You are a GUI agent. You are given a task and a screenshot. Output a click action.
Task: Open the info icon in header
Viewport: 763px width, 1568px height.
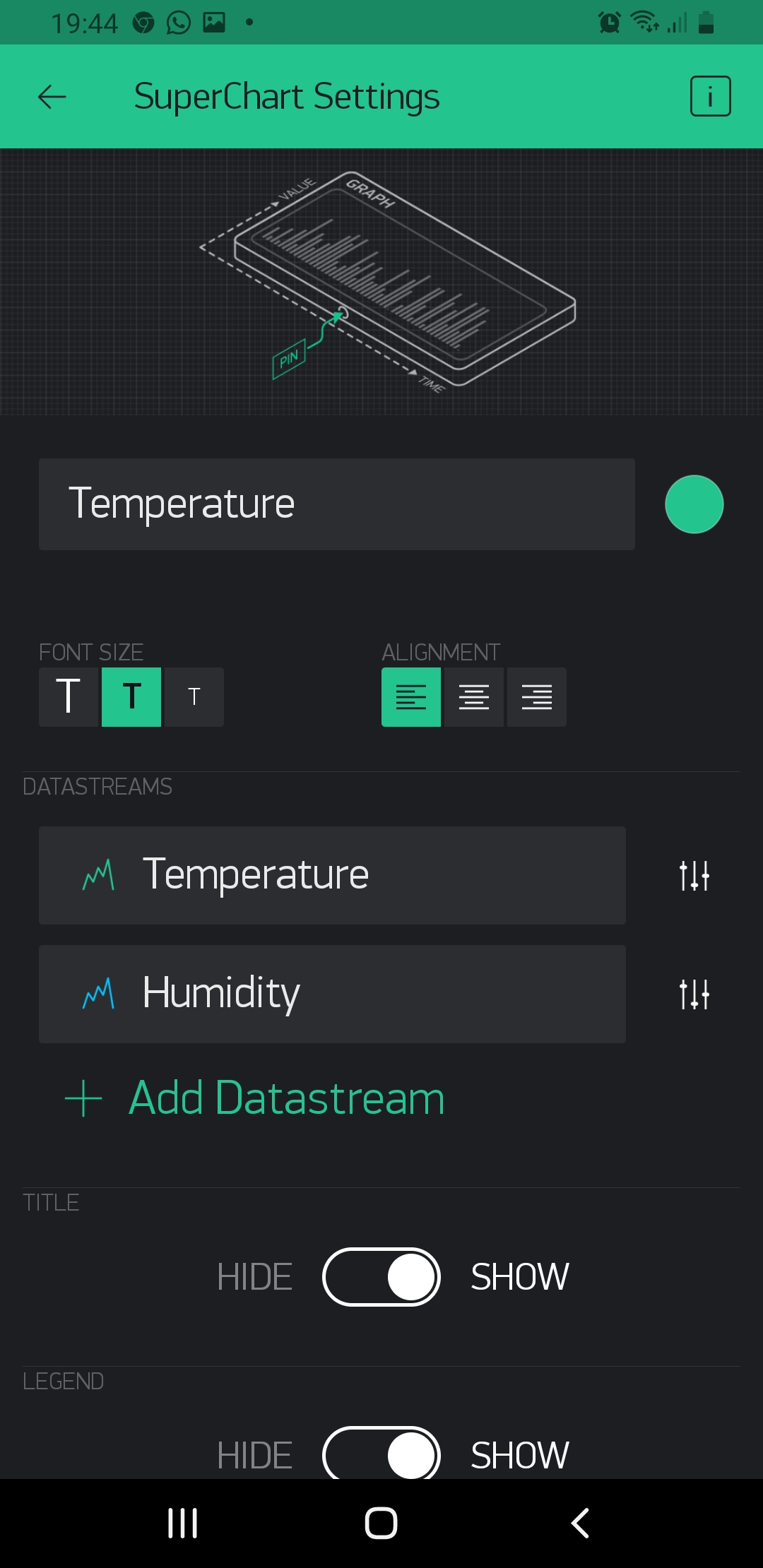710,96
